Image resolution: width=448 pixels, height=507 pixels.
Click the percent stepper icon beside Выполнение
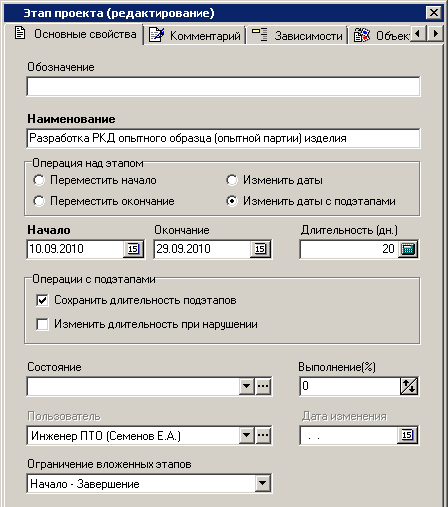409,386
